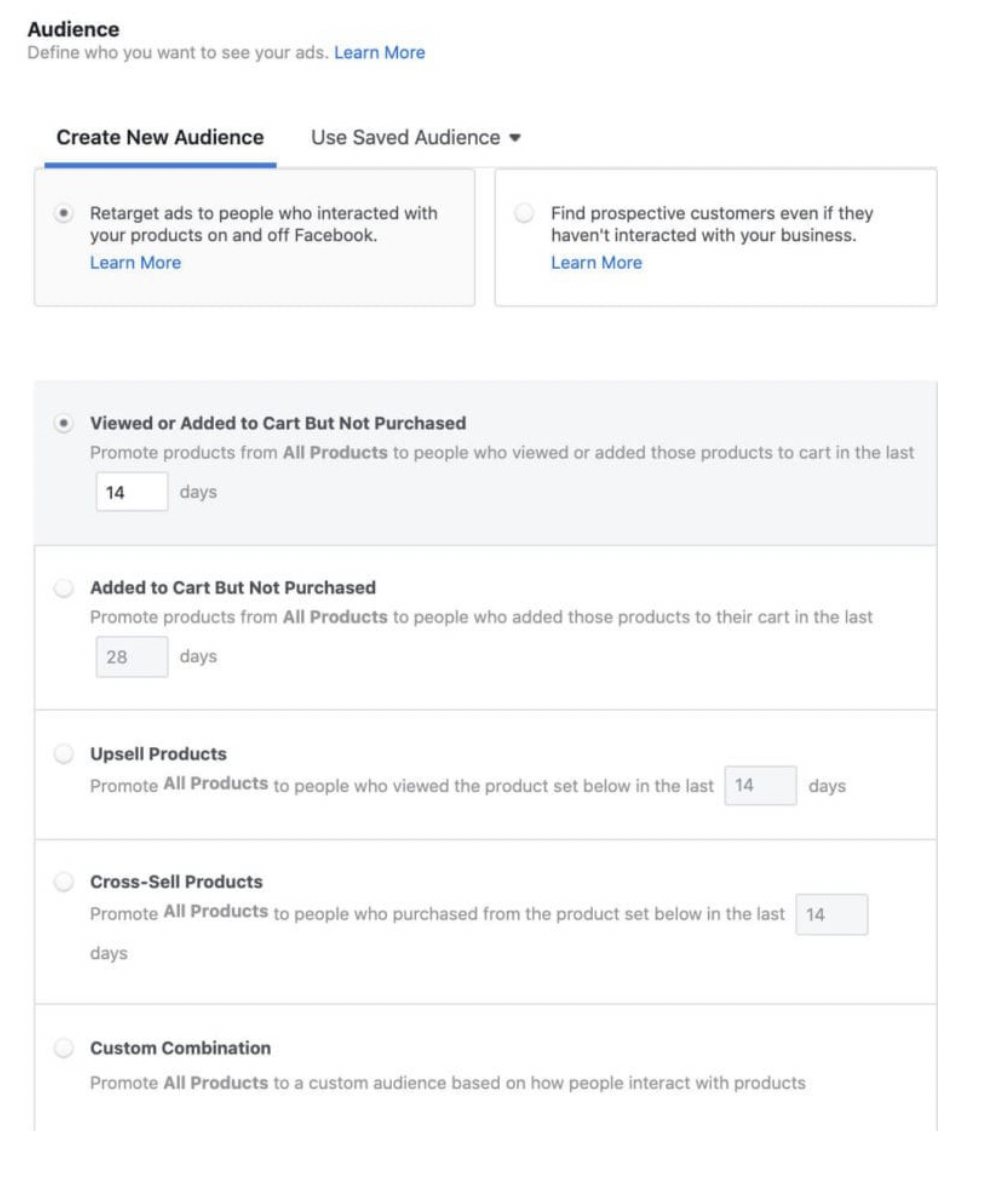998x1182 pixels.
Task: Enable the Upsell Products radio option
Action: [x=64, y=754]
